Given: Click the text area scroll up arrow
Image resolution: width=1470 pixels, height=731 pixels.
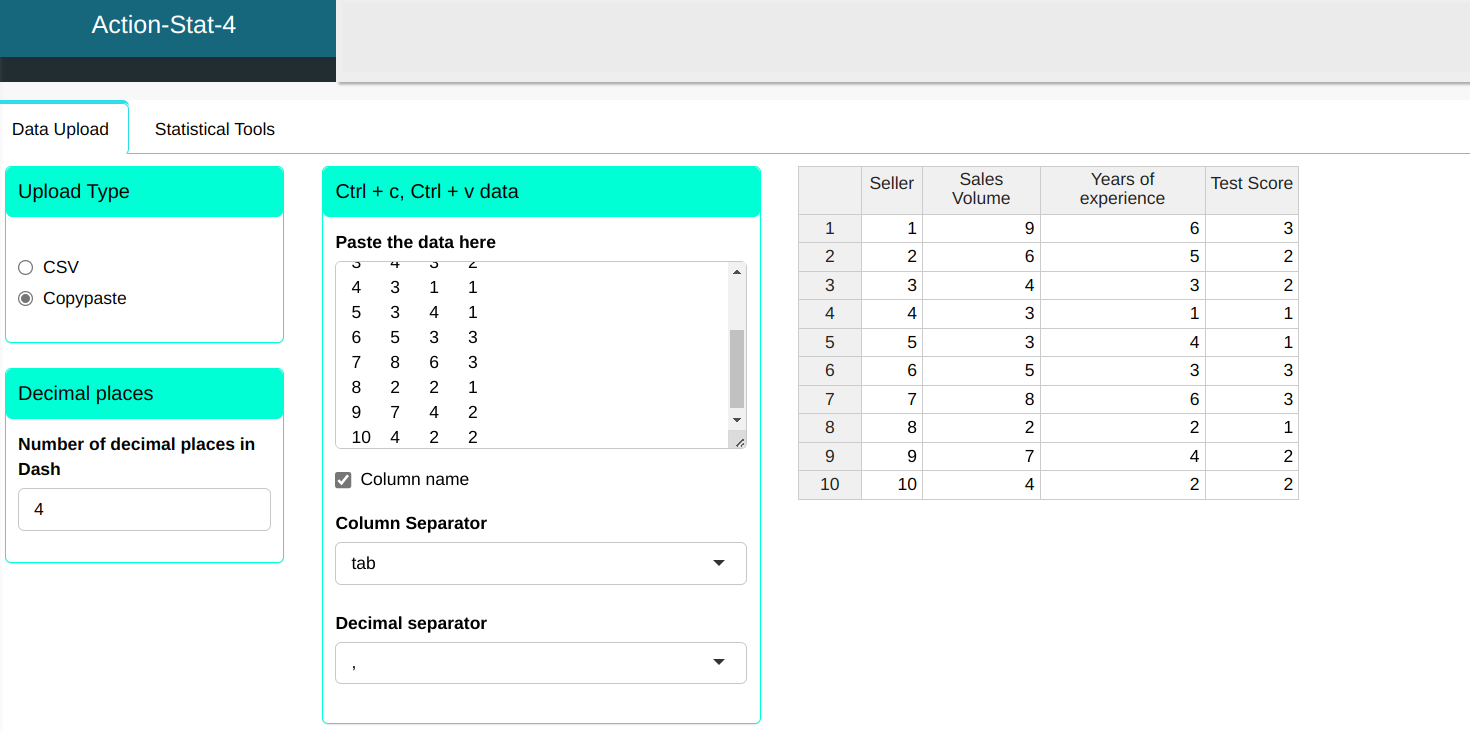Looking at the screenshot, I should pos(737,272).
